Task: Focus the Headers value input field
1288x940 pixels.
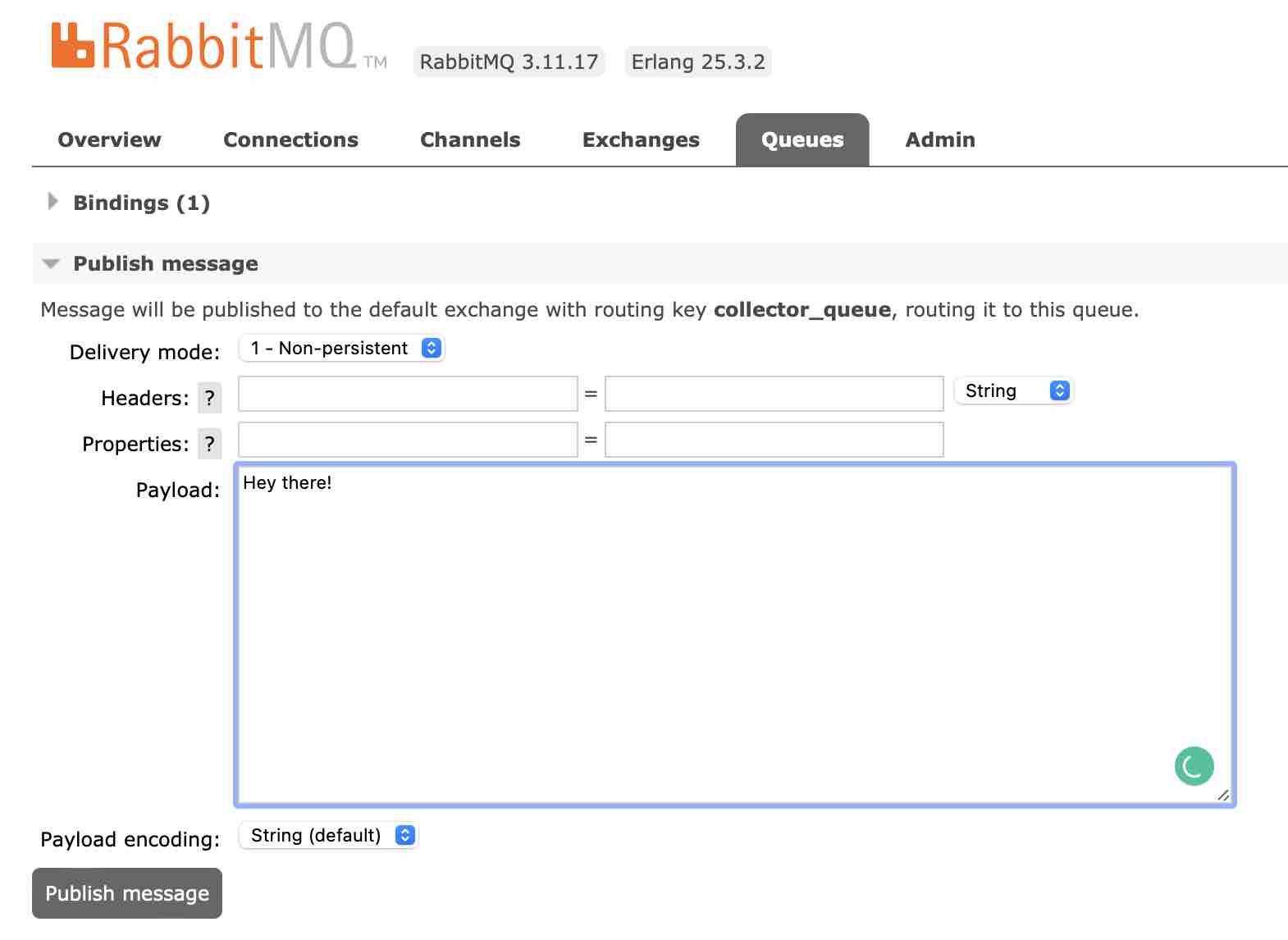Action: pos(774,394)
